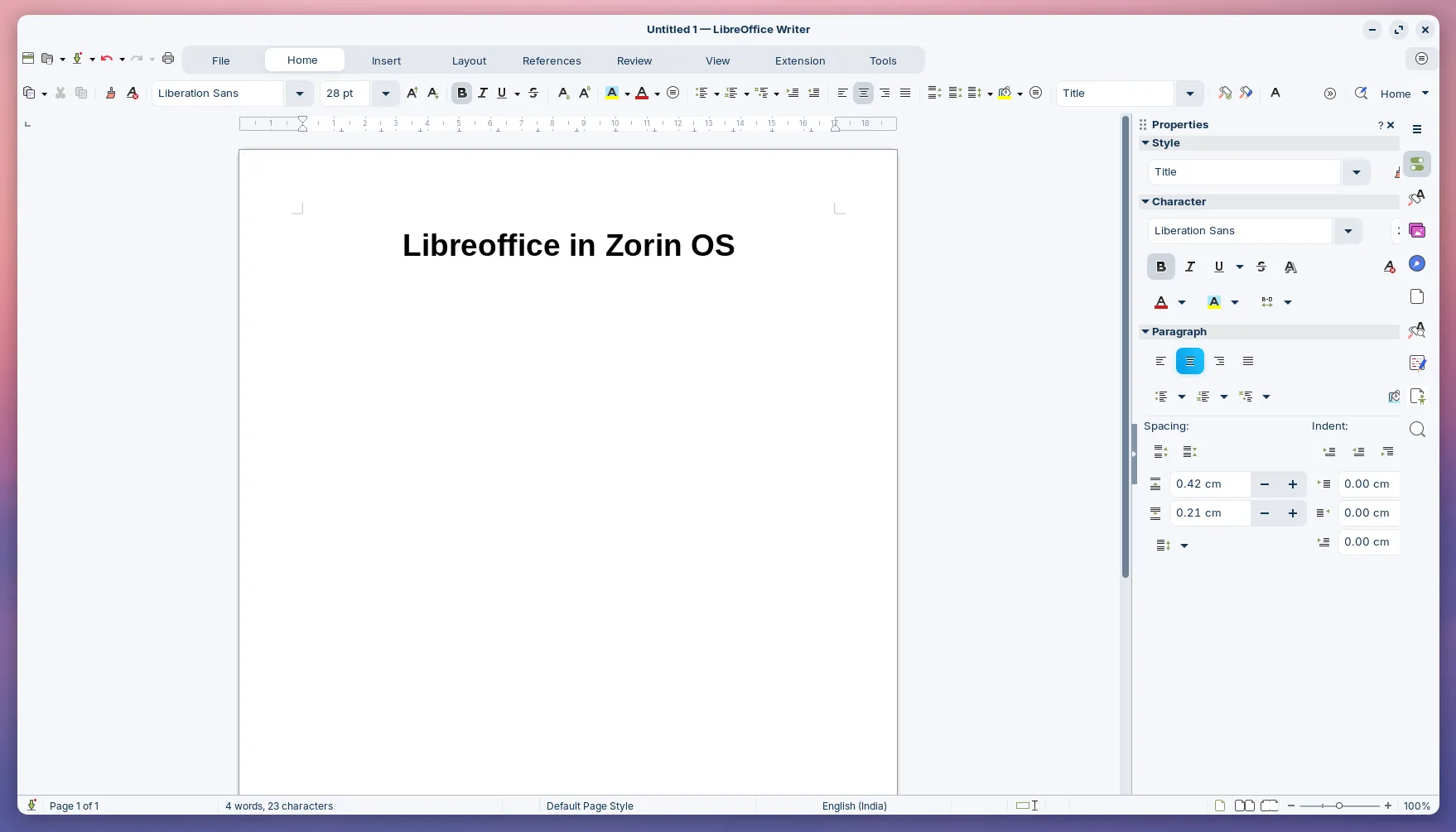This screenshot has width=1456, height=832.
Task: Toggle Center alignment in the toolbar
Action: tap(863, 93)
